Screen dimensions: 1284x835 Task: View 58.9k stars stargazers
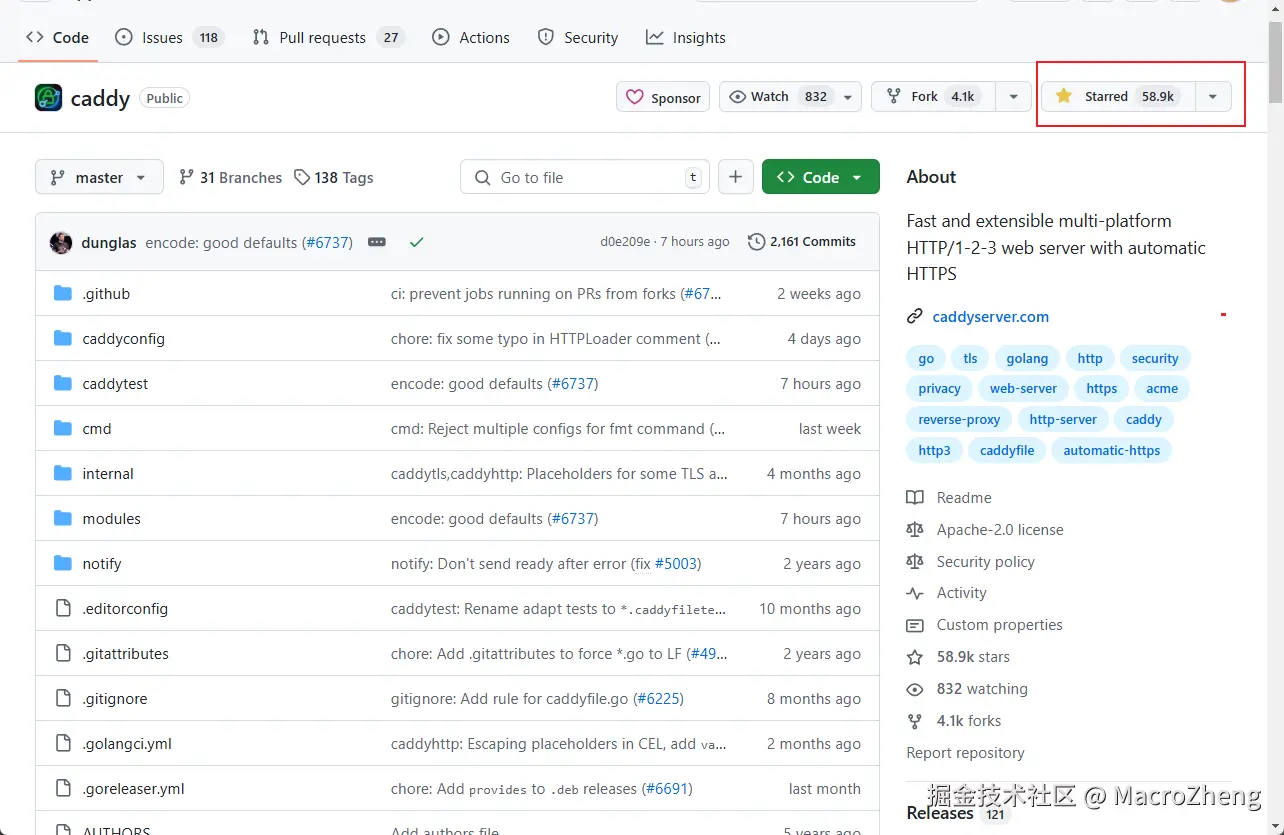point(958,657)
